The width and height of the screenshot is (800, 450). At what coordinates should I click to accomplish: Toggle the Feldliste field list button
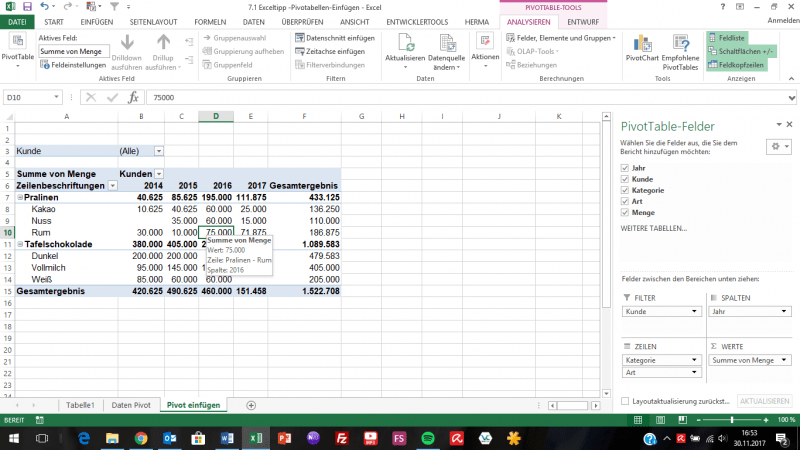point(727,38)
